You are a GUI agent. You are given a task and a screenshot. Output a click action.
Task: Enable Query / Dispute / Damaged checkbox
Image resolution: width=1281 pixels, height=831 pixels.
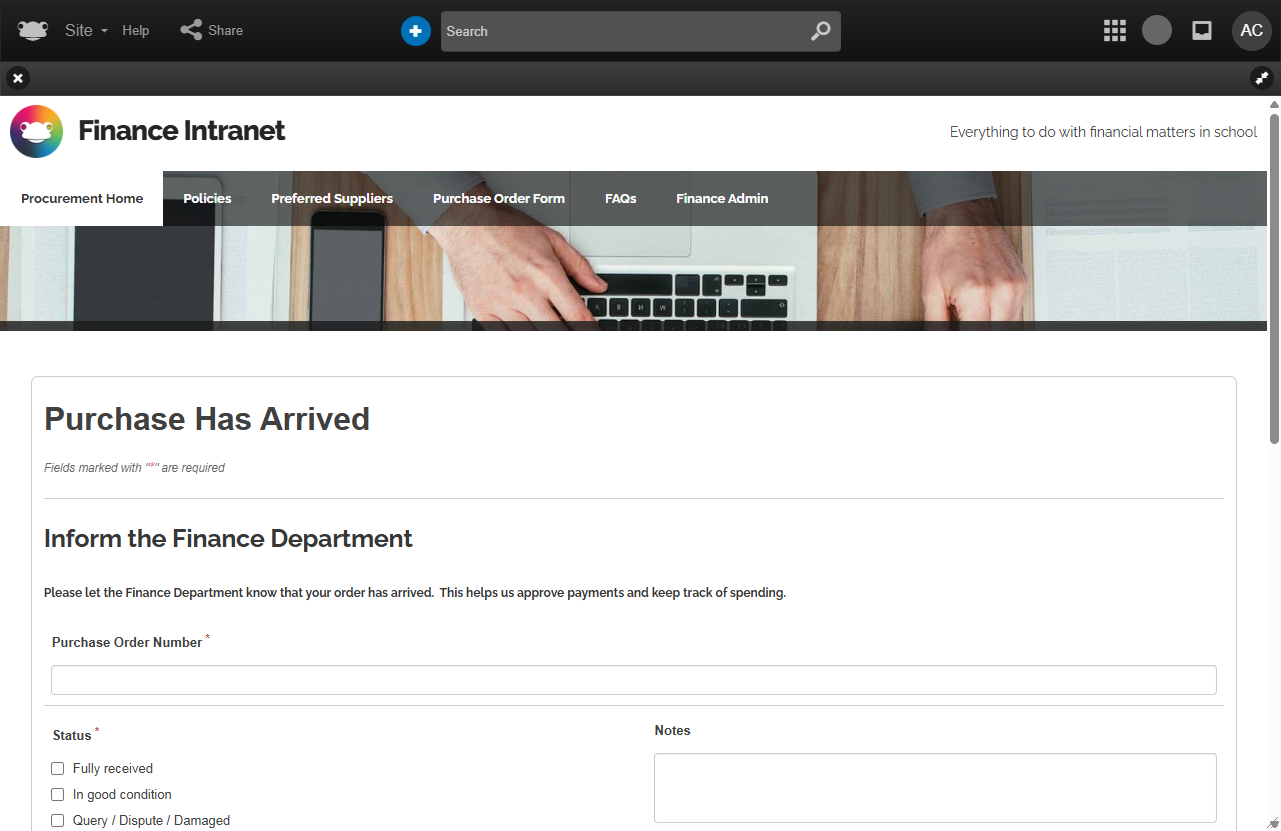[x=58, y=821]
